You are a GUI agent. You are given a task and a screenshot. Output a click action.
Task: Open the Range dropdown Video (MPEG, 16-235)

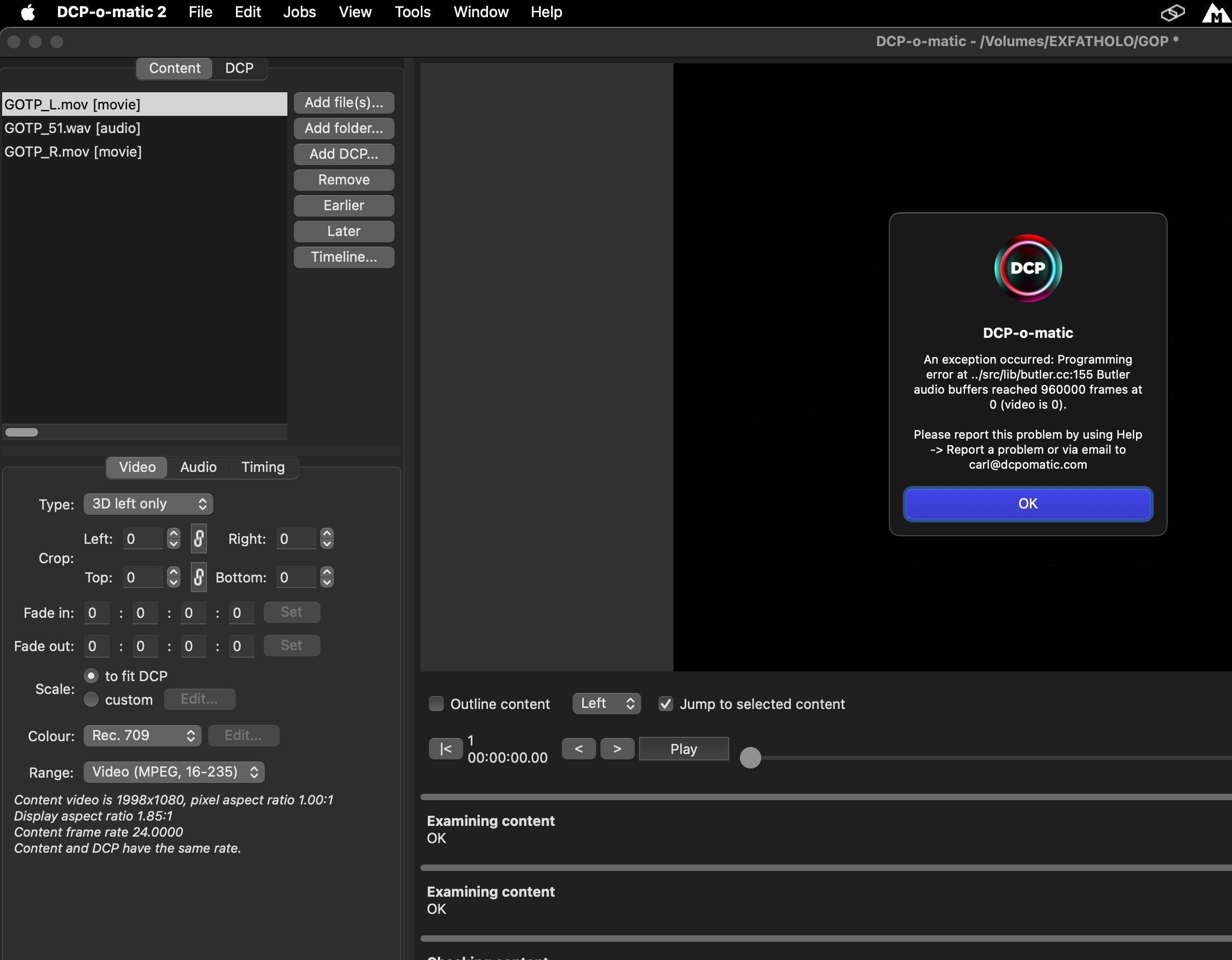(x=174, y=772)
